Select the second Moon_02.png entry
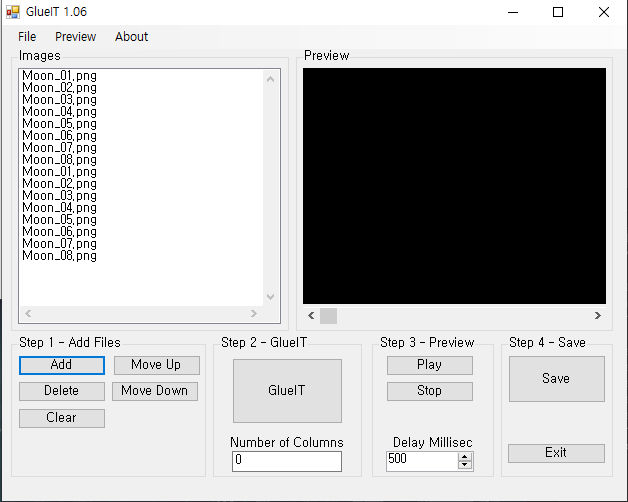The image size is (628, 502). coord(60,184)
